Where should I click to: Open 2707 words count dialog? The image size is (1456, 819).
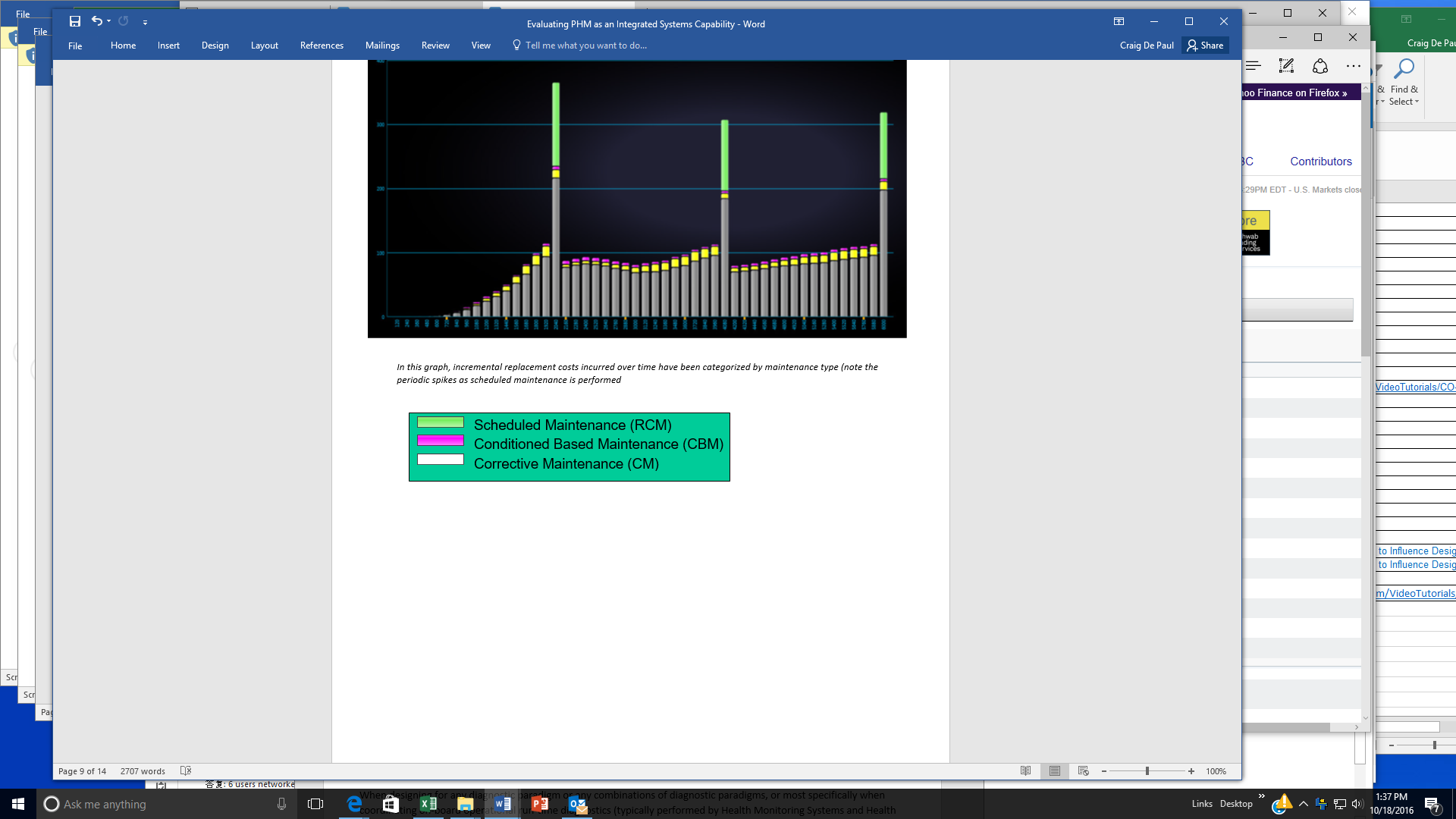[x=143, y=771]
